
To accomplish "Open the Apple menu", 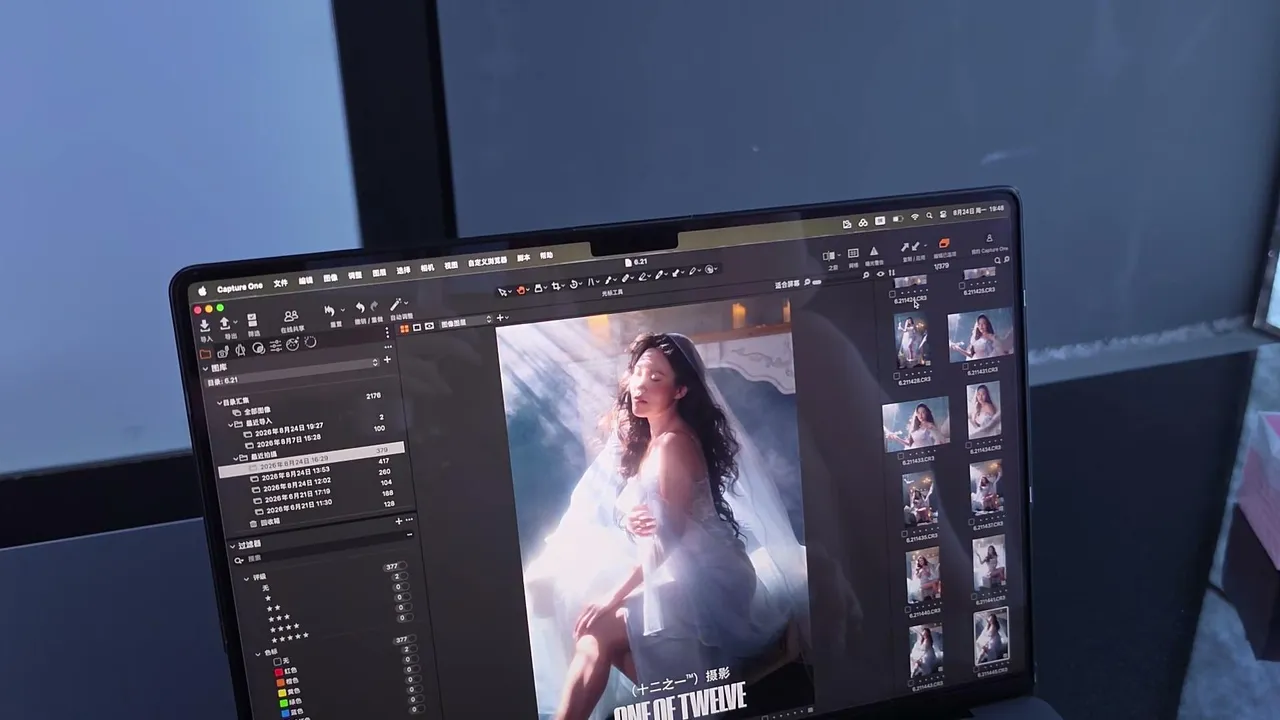I will click(x=201, y=292).
